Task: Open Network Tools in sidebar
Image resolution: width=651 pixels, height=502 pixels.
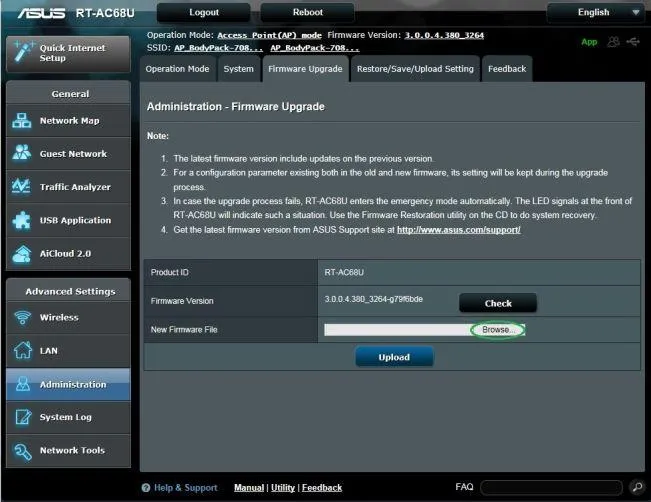Action: pyautogui.click(x=69, y=451)
